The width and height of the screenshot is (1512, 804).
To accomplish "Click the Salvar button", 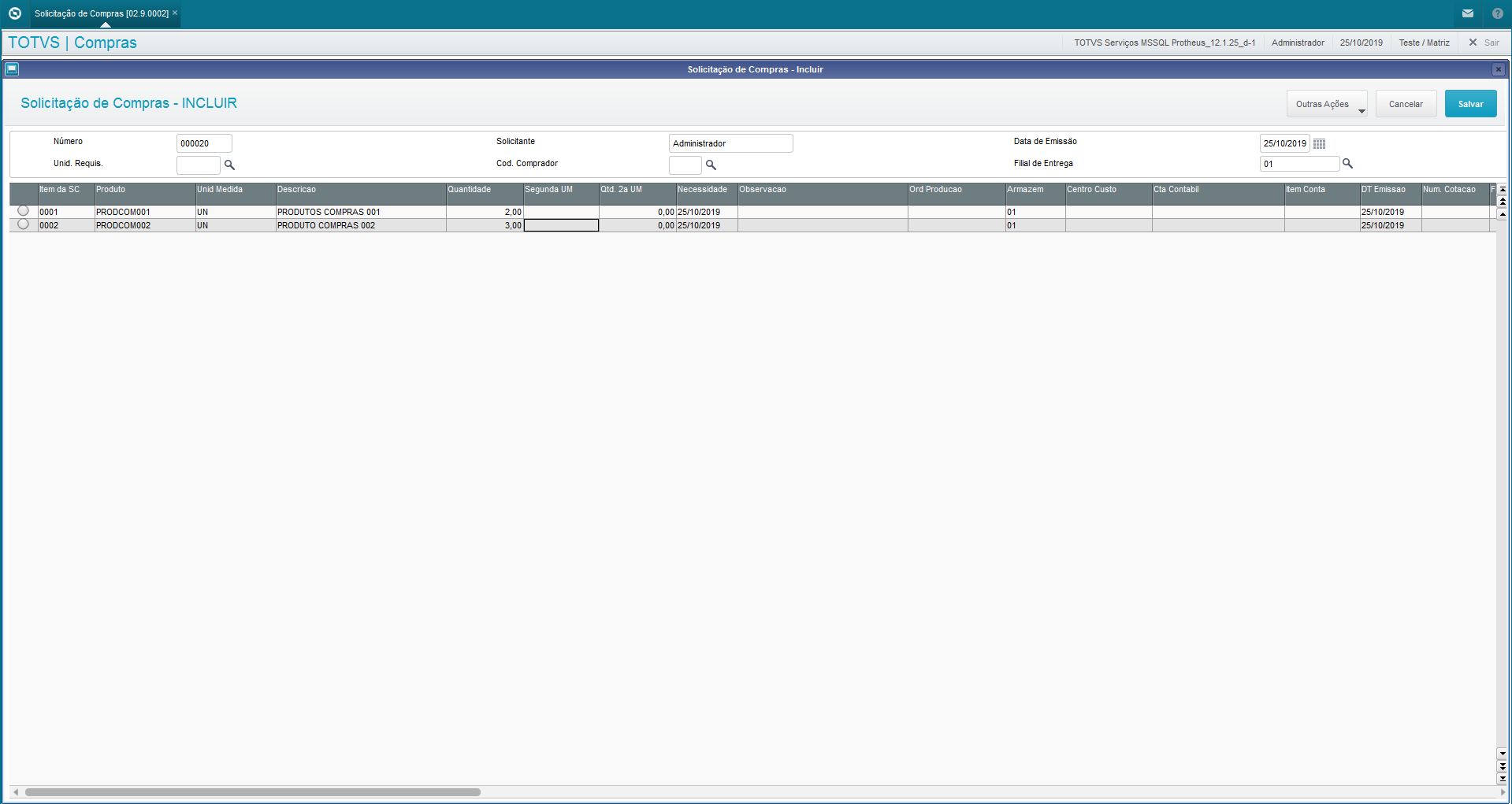I will 1470,104.
